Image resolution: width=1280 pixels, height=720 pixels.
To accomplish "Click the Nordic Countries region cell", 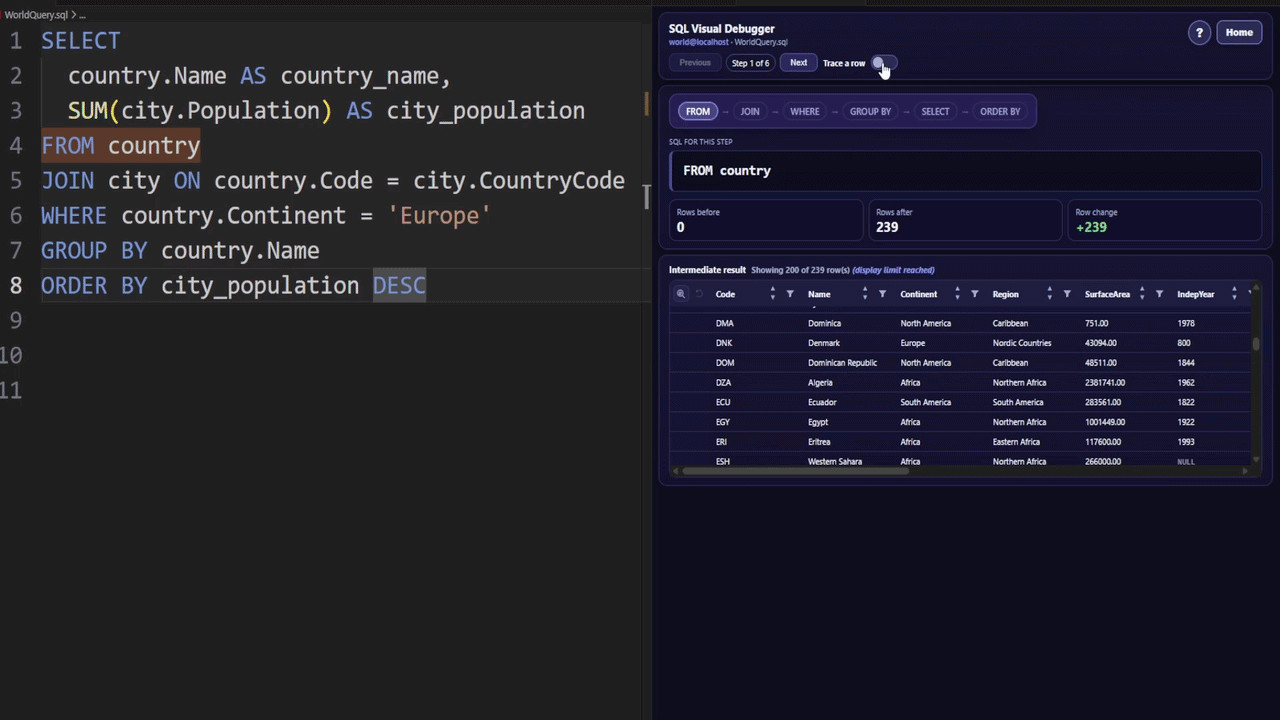I will [1022, 343].
